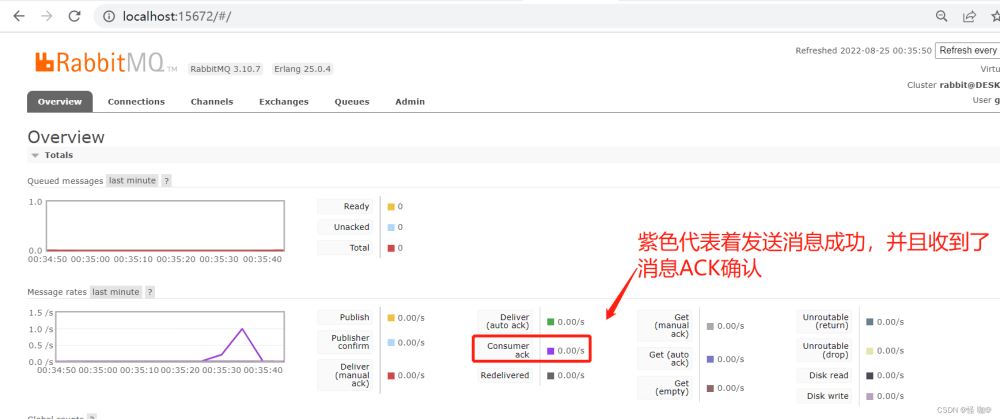The image size is (1000, 419).
Task: Open the Refresh every dropdown
Action: [x=967, y=50]
